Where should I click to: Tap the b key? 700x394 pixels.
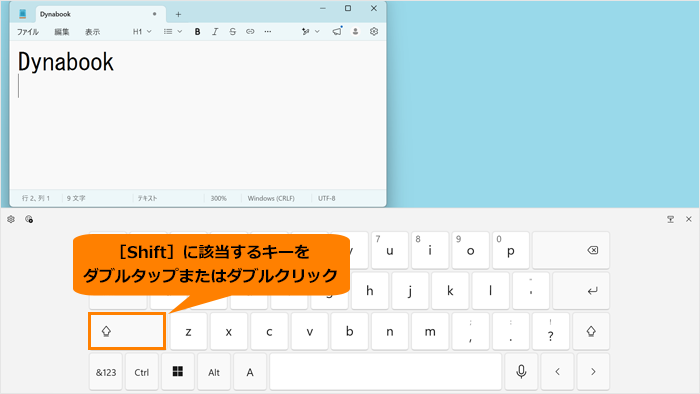(350, 332)
